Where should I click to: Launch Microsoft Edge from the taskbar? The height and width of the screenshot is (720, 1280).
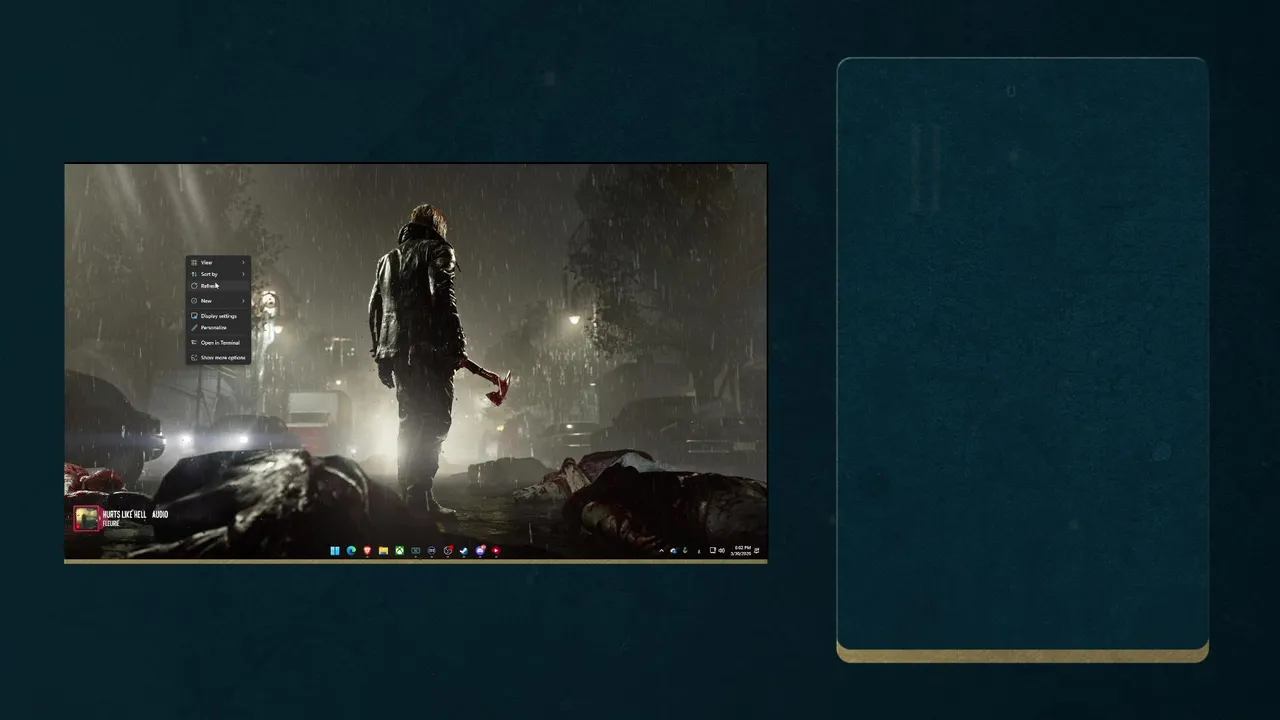click(351, 551)
